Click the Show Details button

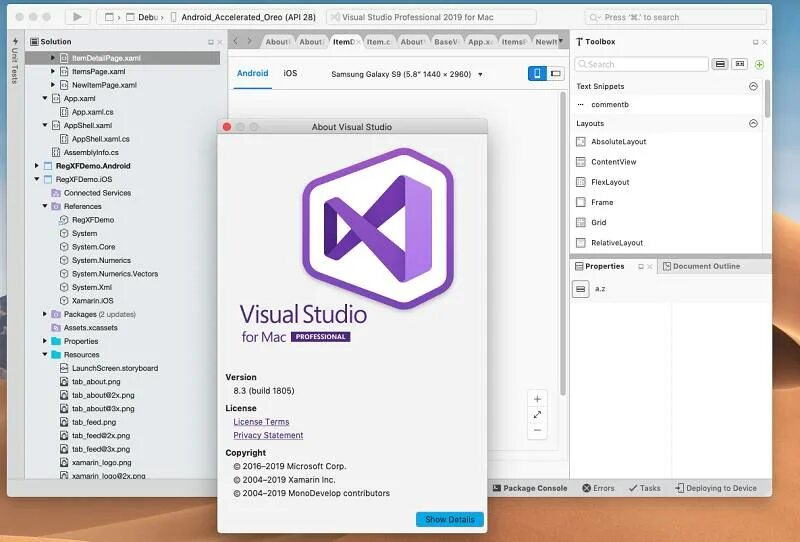pos(449,520)
